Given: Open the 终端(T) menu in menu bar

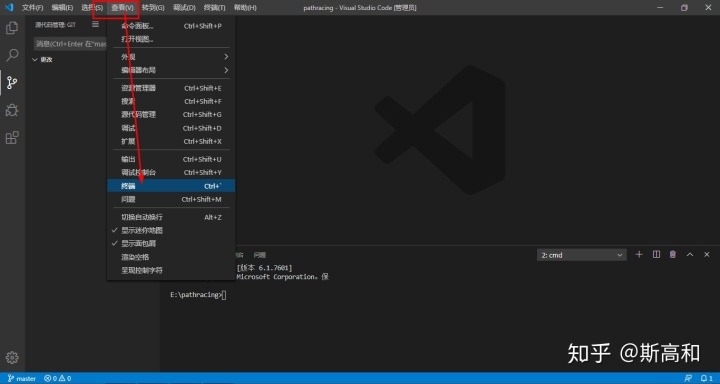Looking at the screenshot, I should (214, 8).
